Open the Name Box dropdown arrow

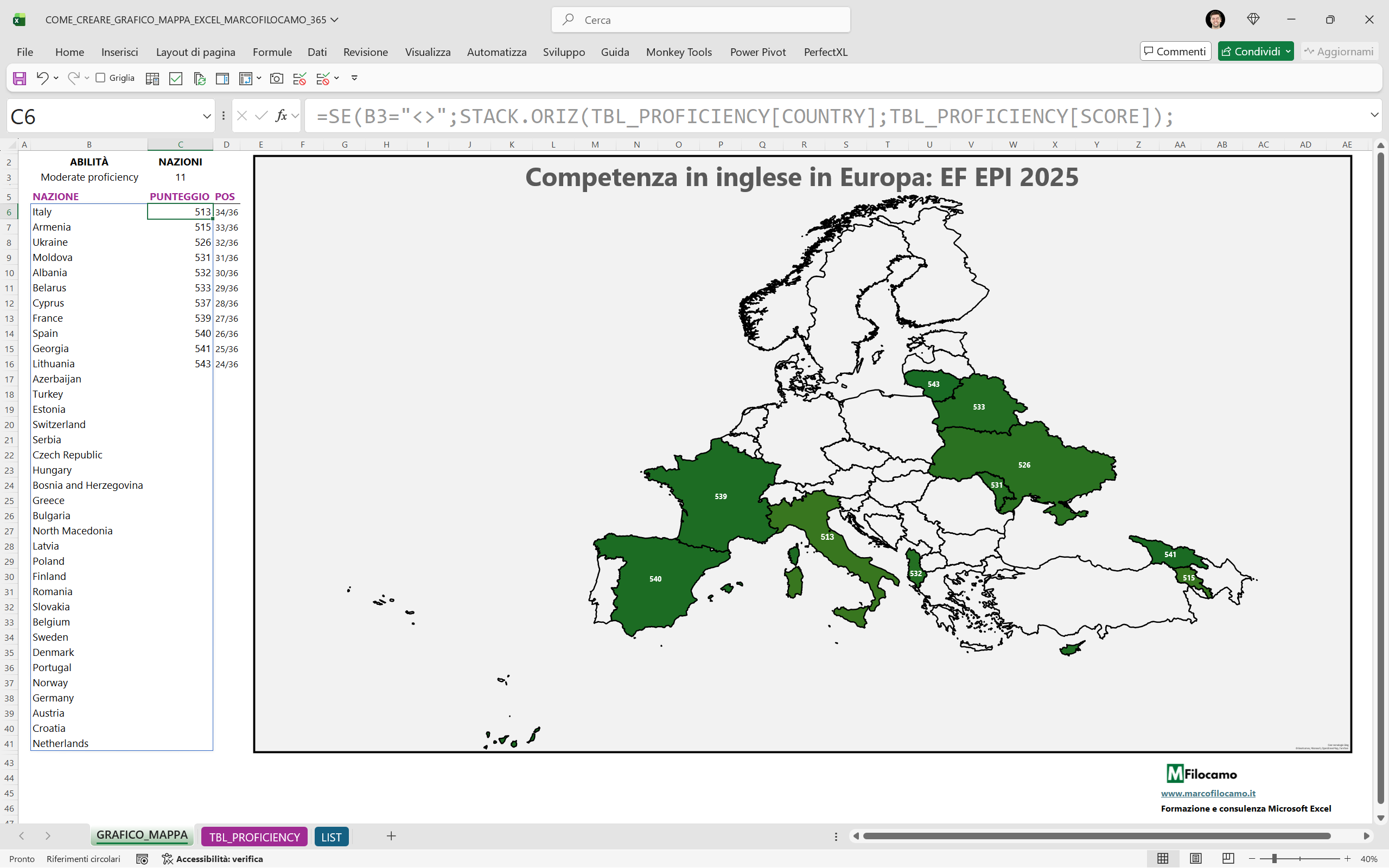point(207,117)
